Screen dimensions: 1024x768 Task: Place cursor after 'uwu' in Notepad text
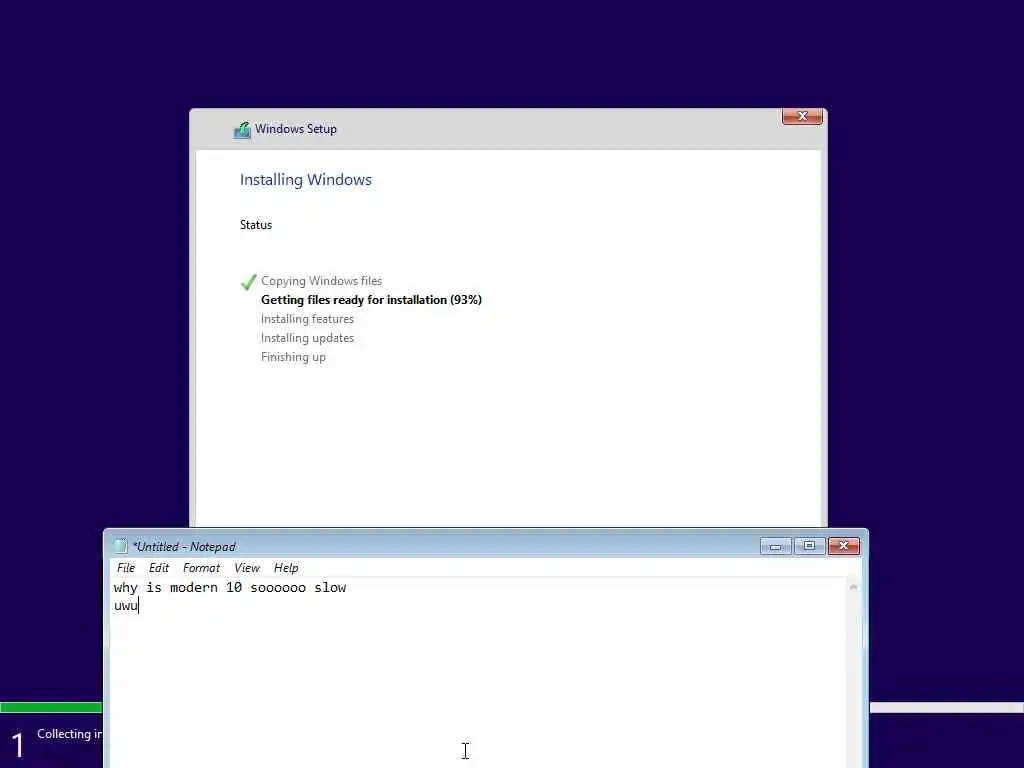click(x=139, y=605)
